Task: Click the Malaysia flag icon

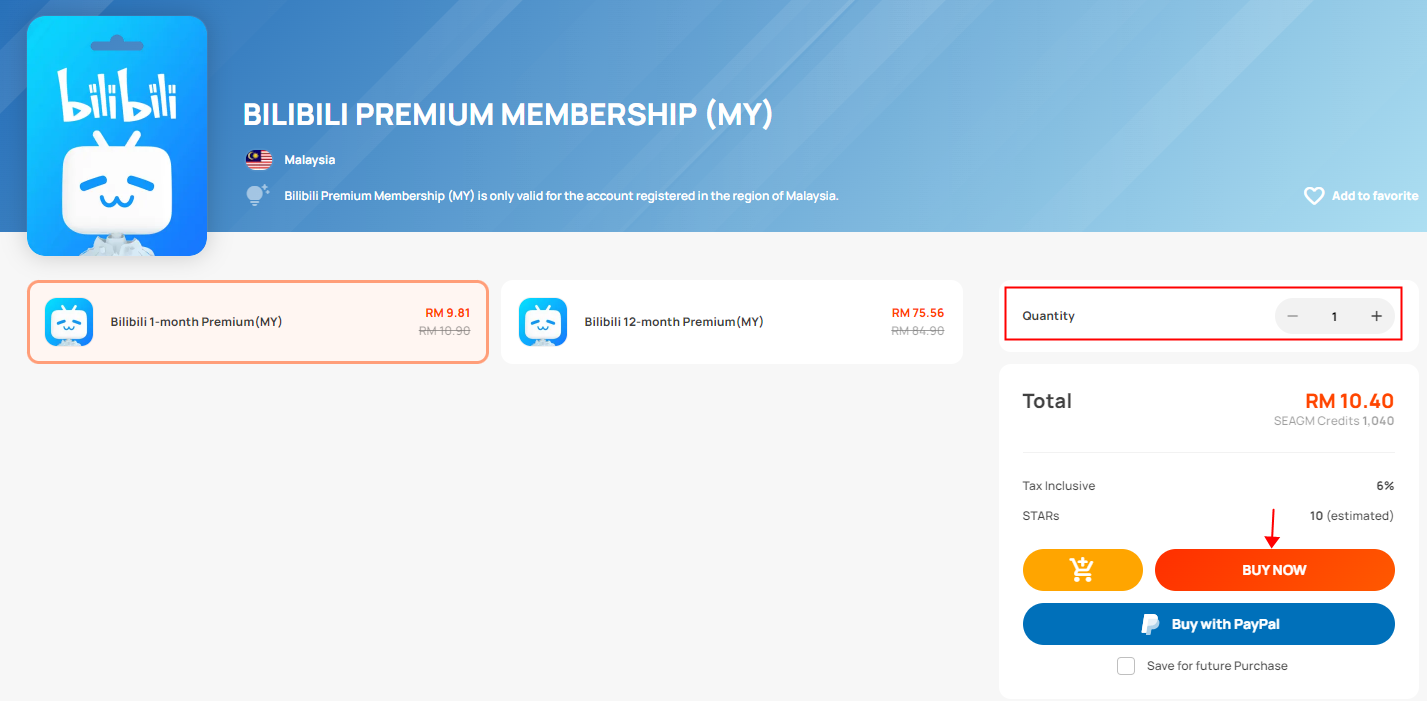Action: 259,160
